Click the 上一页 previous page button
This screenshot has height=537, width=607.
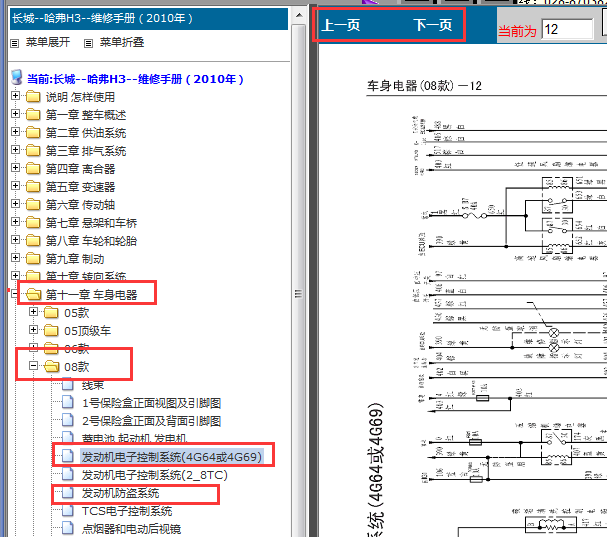coord(341,26)
